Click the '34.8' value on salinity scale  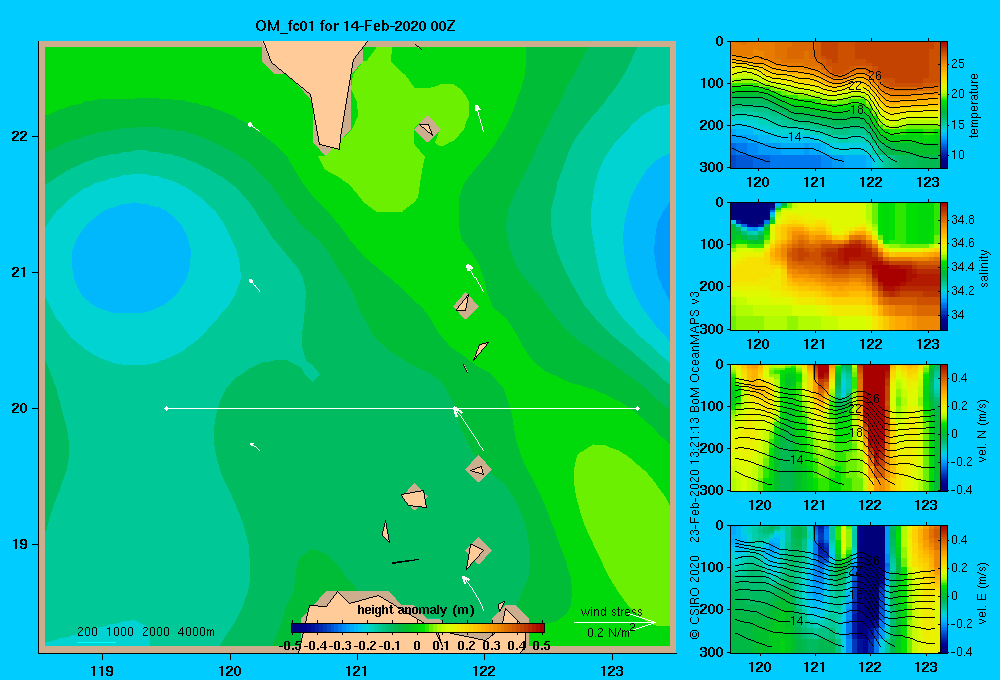[x=963, y=219]
